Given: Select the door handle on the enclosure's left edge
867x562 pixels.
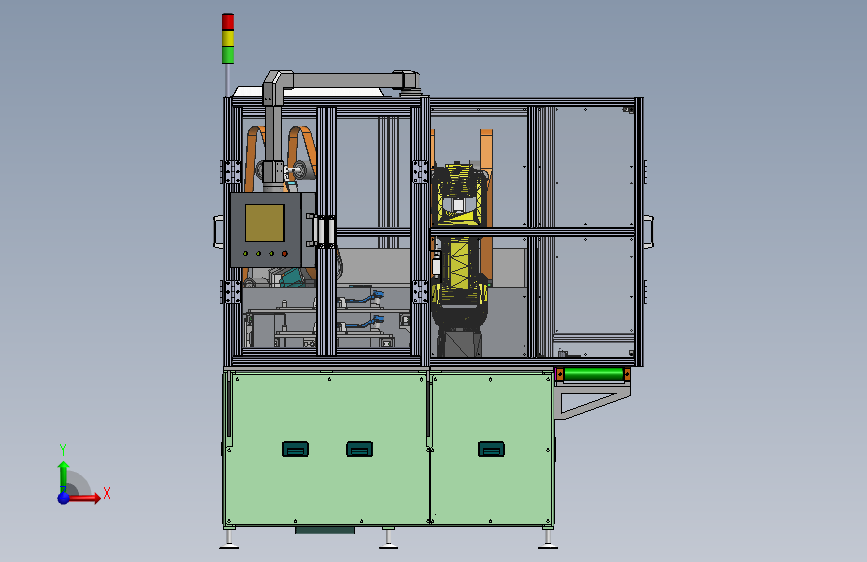Looking at the screenshot, I should pos(218,232).
